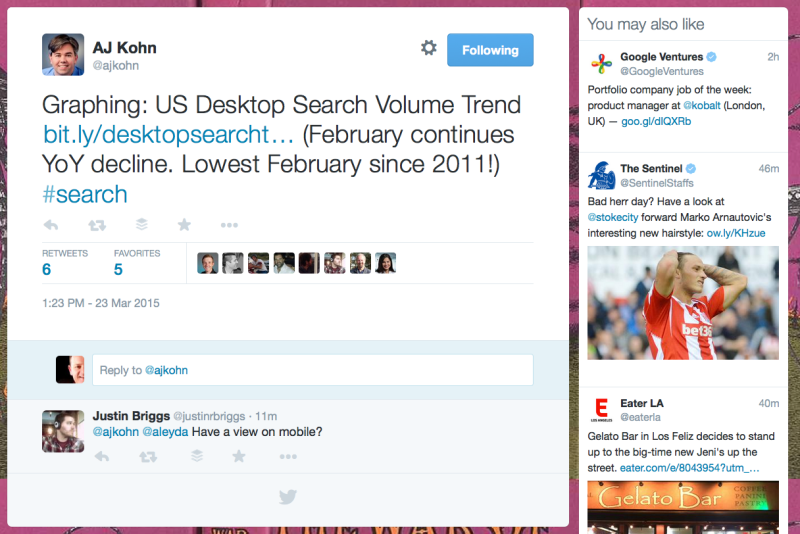Image resolution: width=800 pixels, height=534 pixels.
Task: Retweet AJ Kohn's search volume tweet
Action: [x=97, y=225]
